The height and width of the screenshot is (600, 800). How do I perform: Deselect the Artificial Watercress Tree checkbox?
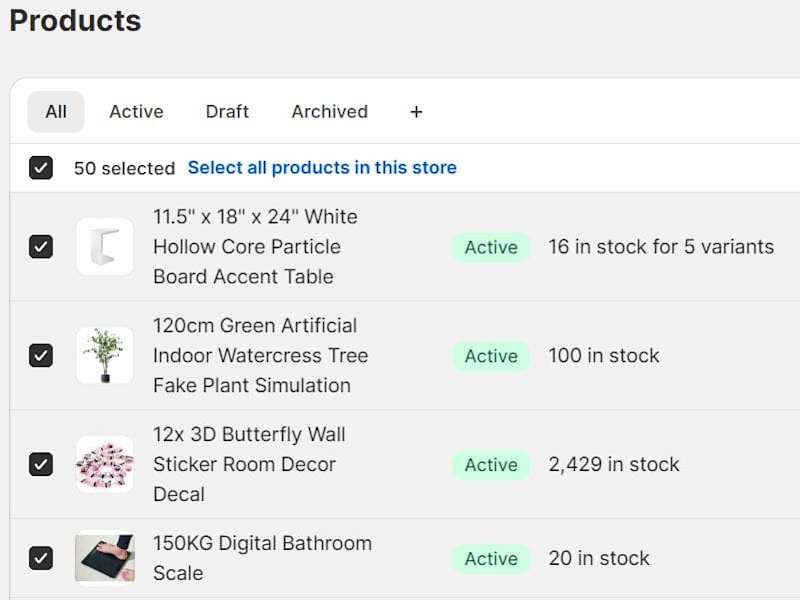pyautogui.click(x=41, y=356)
